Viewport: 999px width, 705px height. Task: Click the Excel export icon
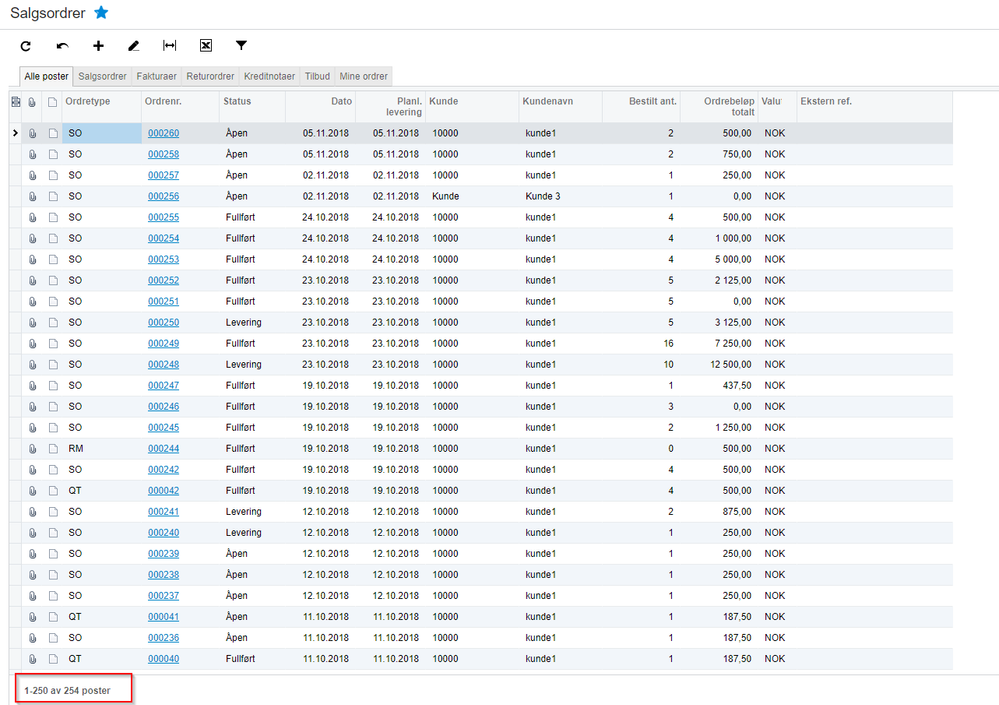point(206,46)
